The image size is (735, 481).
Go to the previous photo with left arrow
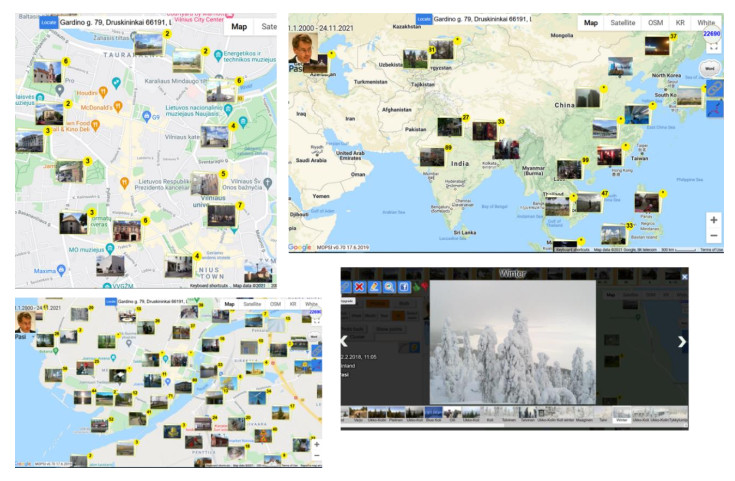[x=345, y=342]
